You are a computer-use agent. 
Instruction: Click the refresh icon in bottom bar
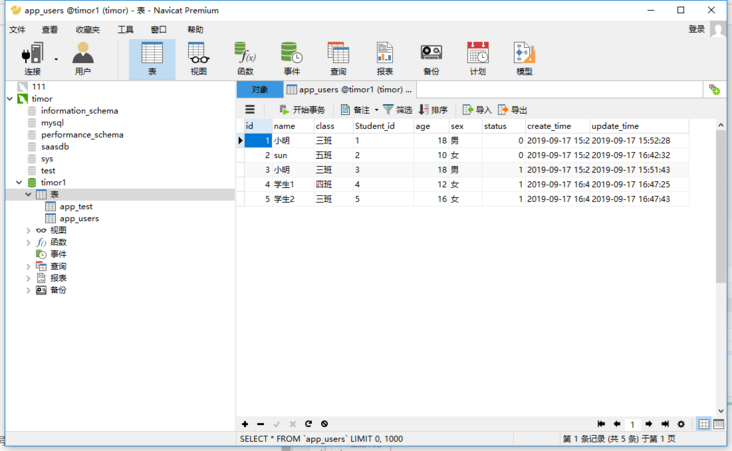[308, 424]
